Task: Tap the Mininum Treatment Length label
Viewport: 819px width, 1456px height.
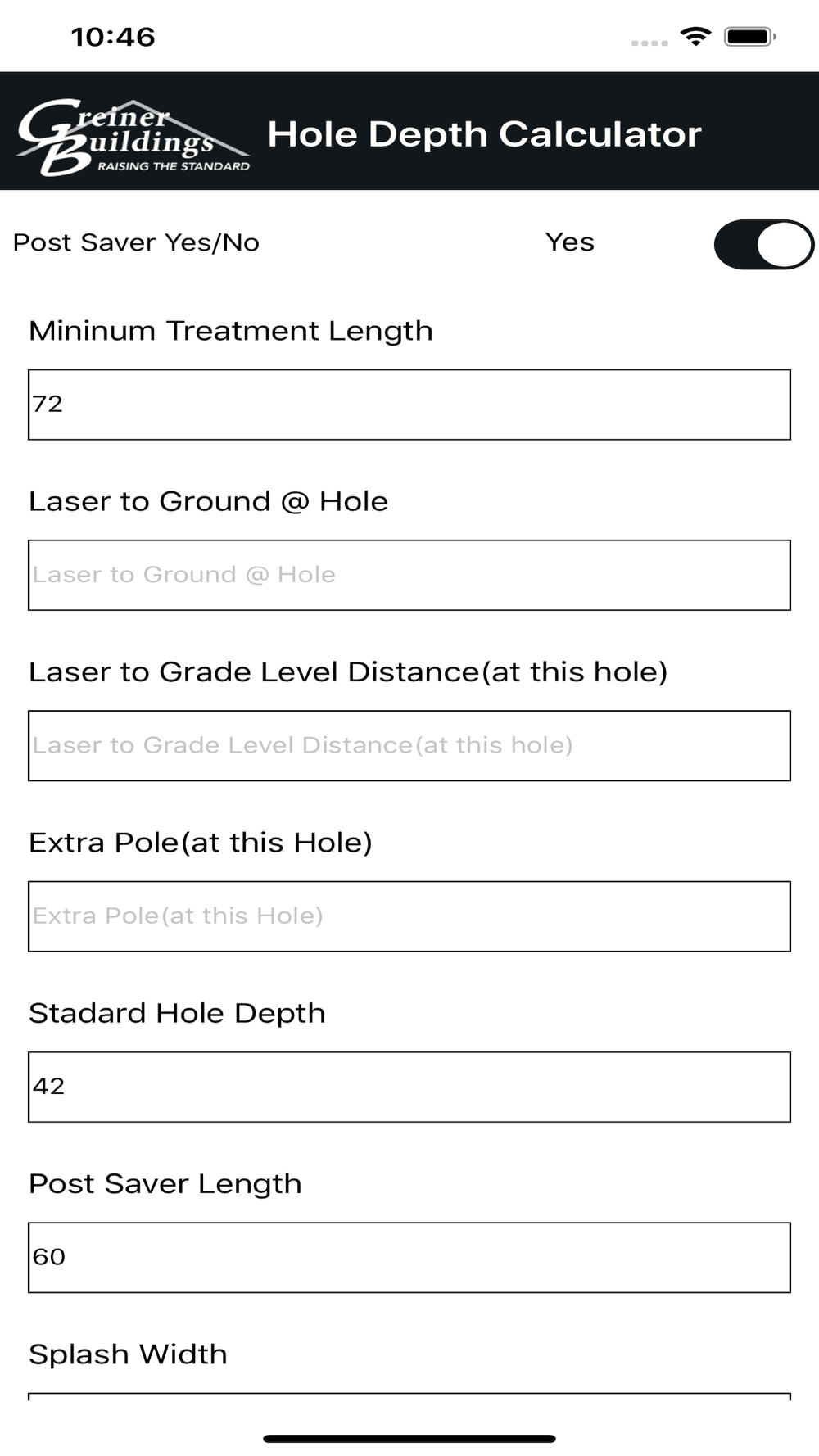Action: pos(231,331)
